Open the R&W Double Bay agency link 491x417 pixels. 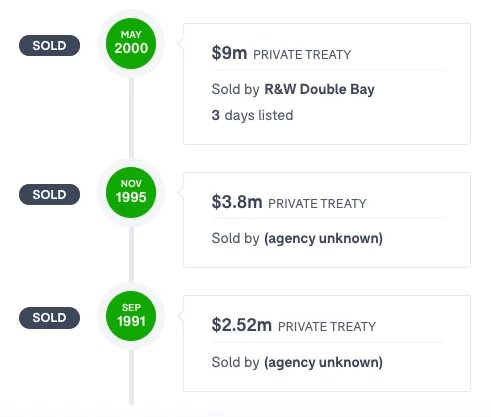pyautogui.click(x=319, y=89)
